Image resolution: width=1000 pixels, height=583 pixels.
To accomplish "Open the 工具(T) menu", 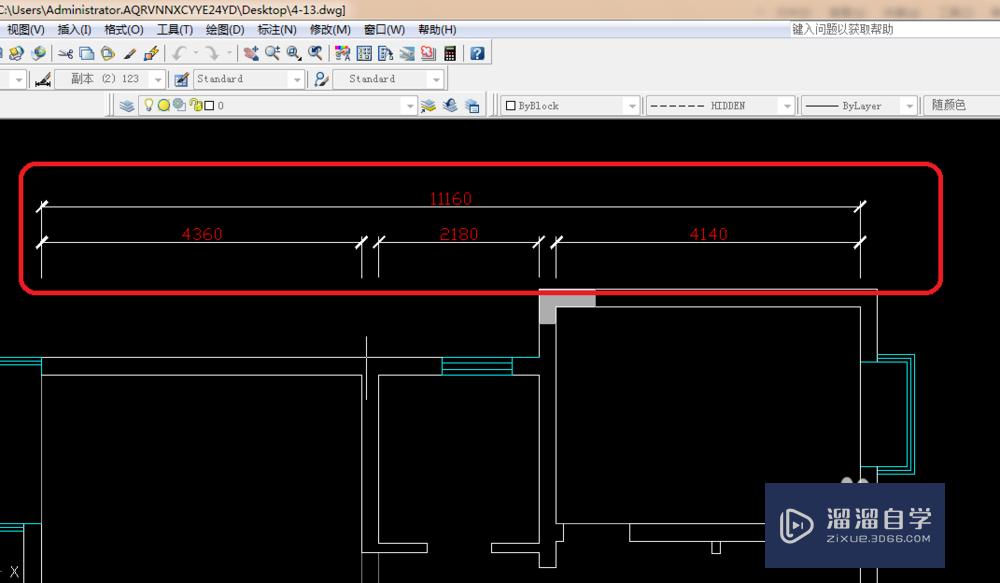I will [x=175, y=29].
